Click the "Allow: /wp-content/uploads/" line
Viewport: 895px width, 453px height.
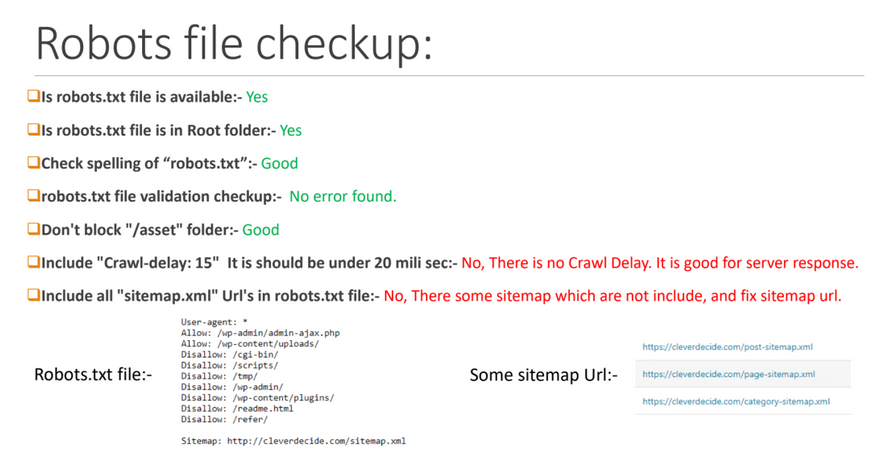[250, 344]
